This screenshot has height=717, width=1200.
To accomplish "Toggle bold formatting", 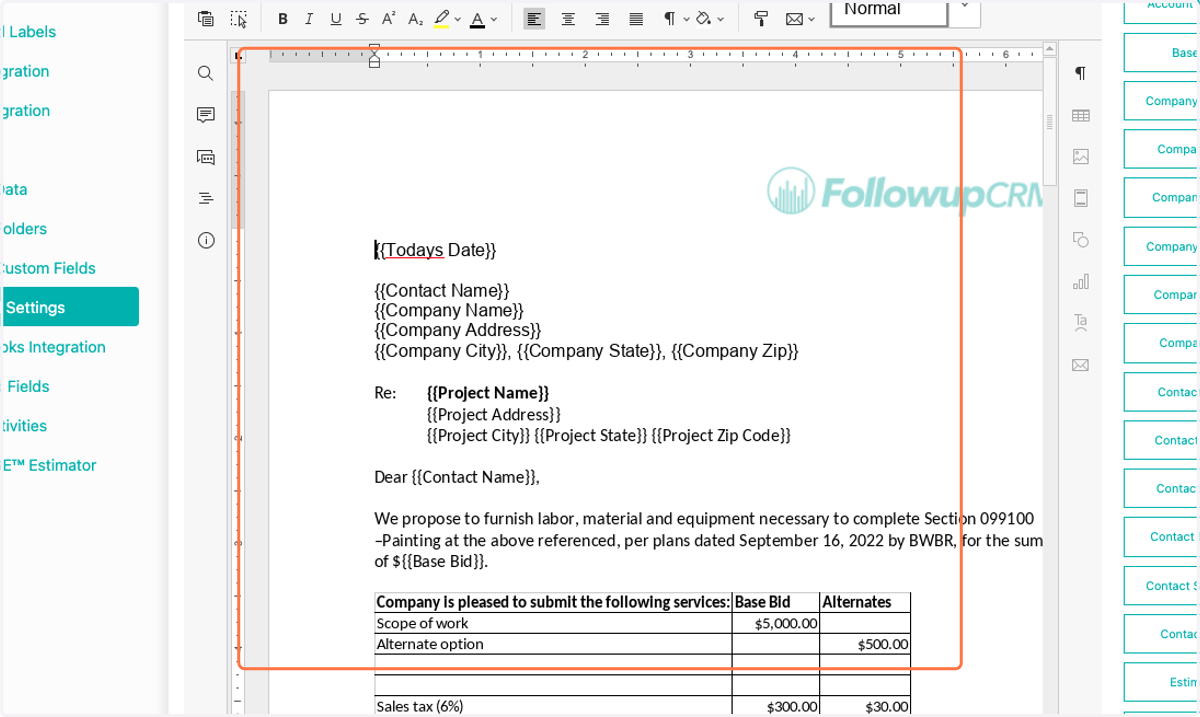I will (x=283, y=19).
